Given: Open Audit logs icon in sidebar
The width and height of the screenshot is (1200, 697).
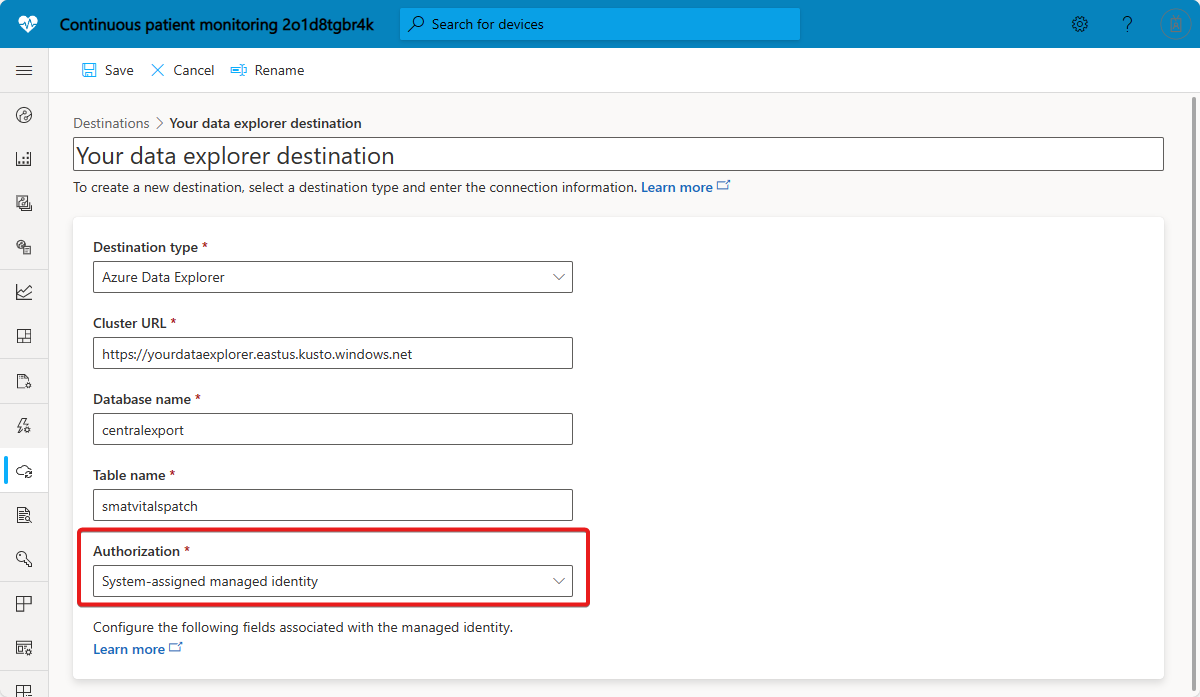Looking at the screenshot, I should pyautogui.click(x=24, y=515).
